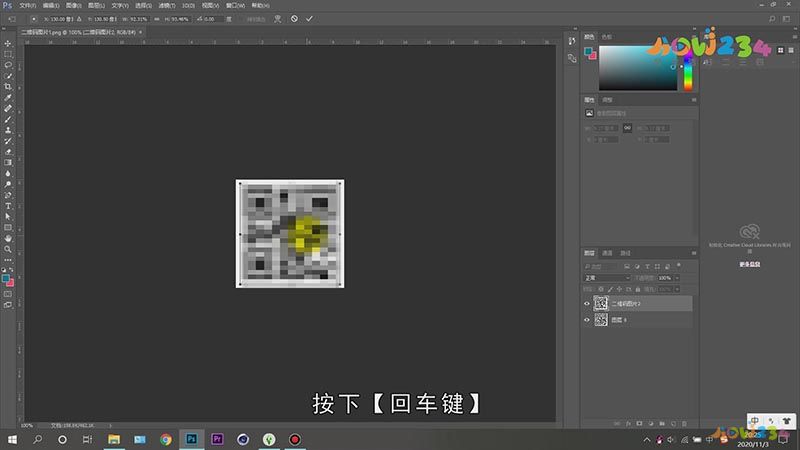This screenshot has width=800, height=450.
Task: Select the Quick Selection tool
Action: (x=8, y=76)
